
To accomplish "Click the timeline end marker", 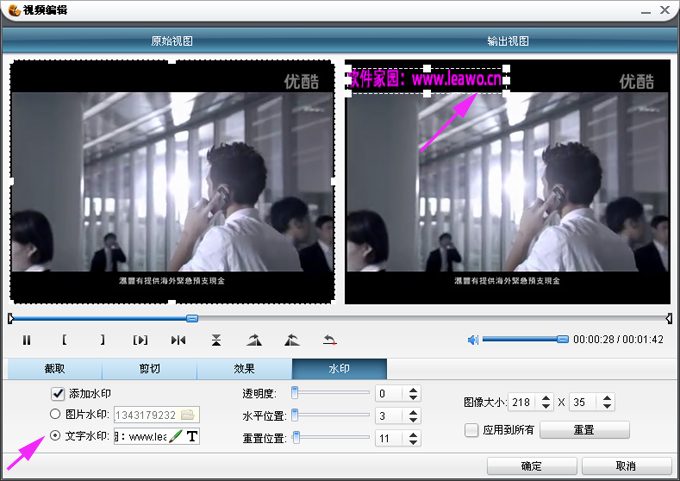I will pos(669,319).
